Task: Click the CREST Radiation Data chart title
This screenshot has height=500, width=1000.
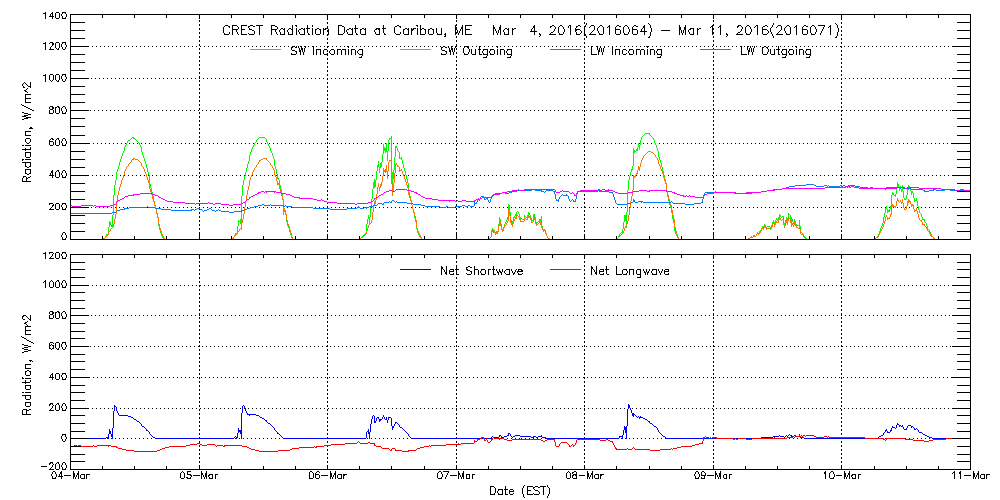Action: point(530,31)
